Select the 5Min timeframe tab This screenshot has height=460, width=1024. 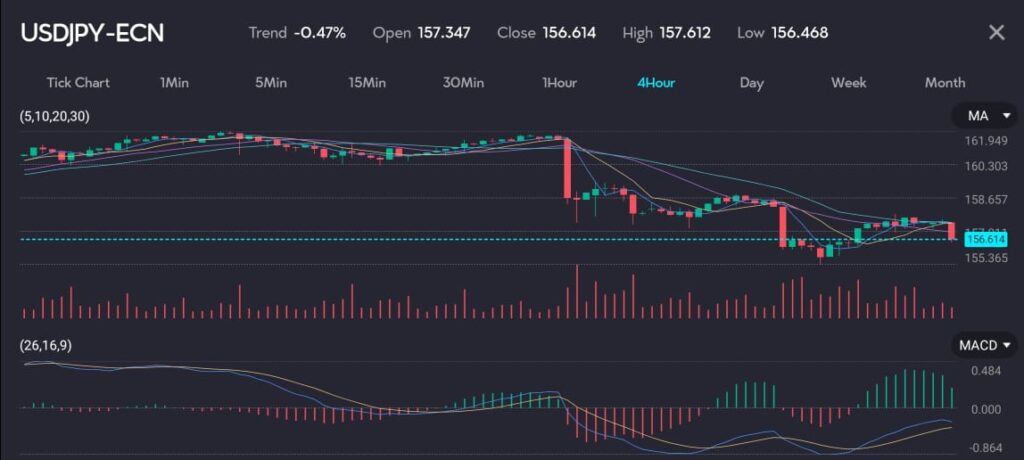click(271, 82)
